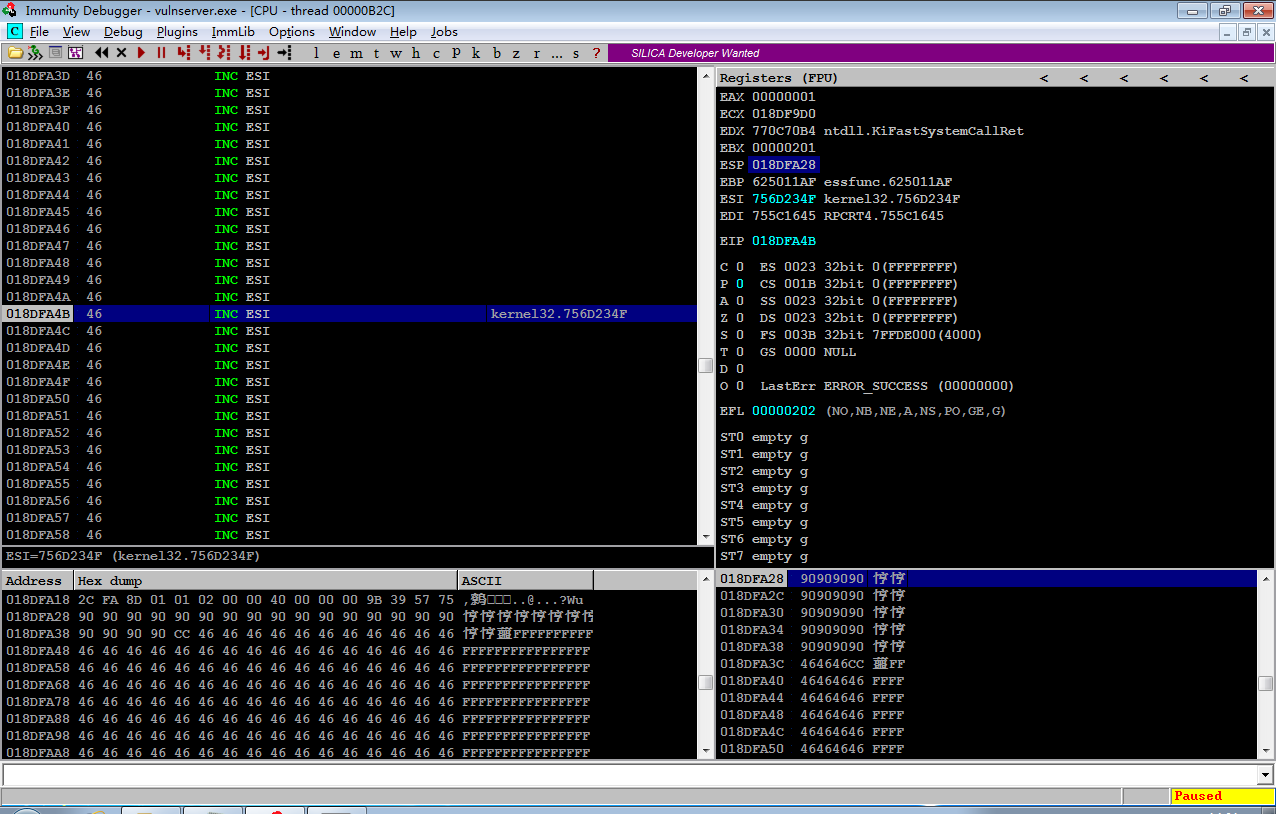Image resolution: width=1276 pixels, height=814 pixels.
Task: Open the breakpoints 'b' window button
Action: click(497, 53)
